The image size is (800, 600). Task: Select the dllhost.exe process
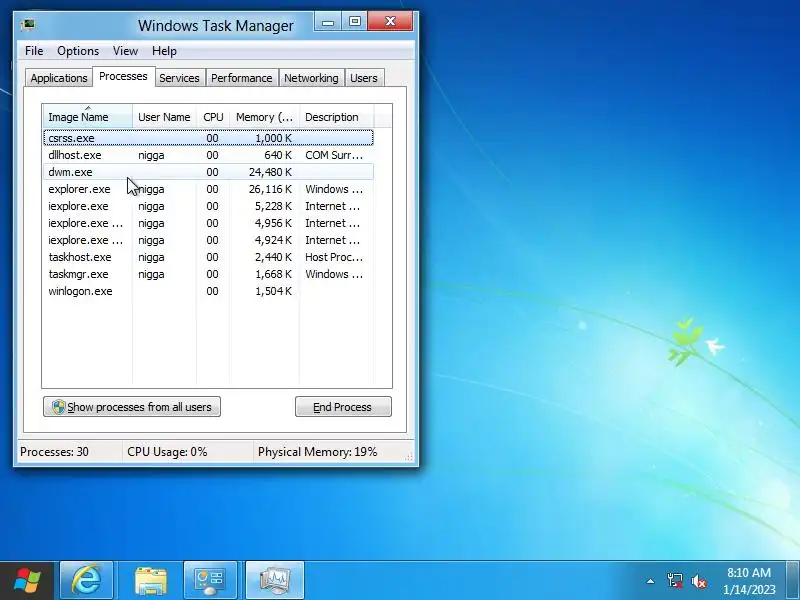tap(209, 155)
